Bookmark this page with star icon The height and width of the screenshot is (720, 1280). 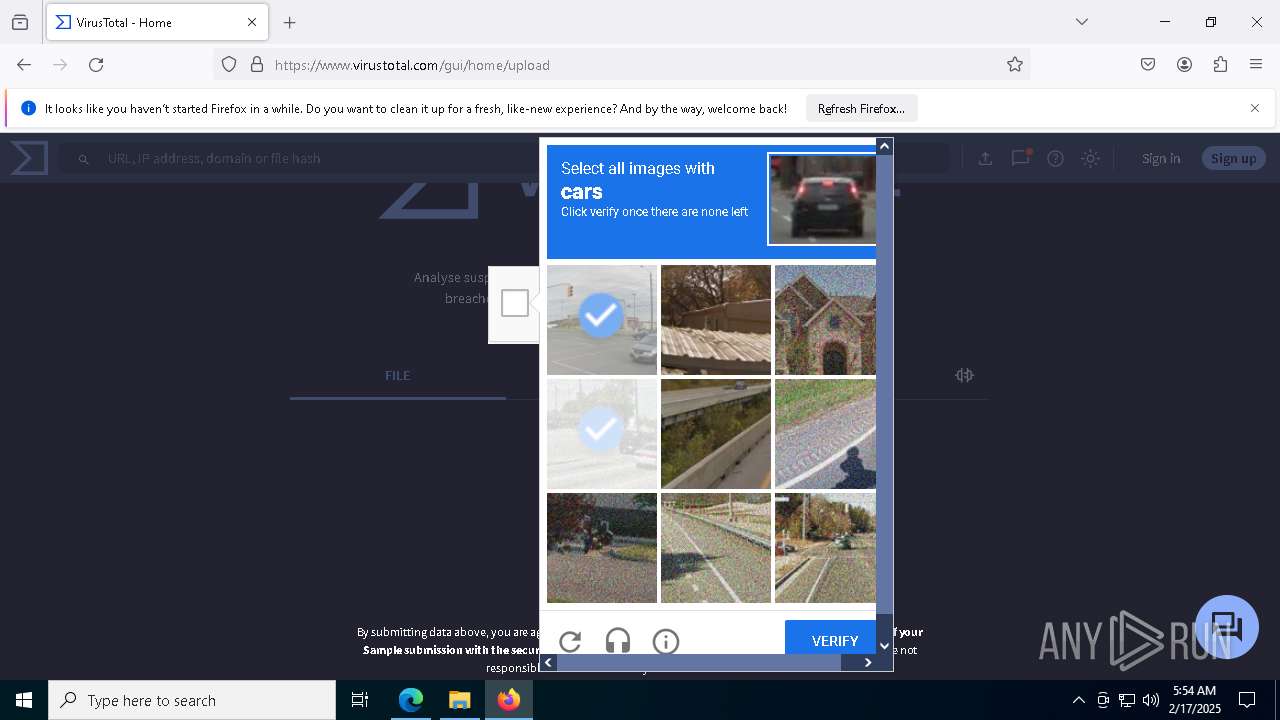click(x=1015, y=65)
